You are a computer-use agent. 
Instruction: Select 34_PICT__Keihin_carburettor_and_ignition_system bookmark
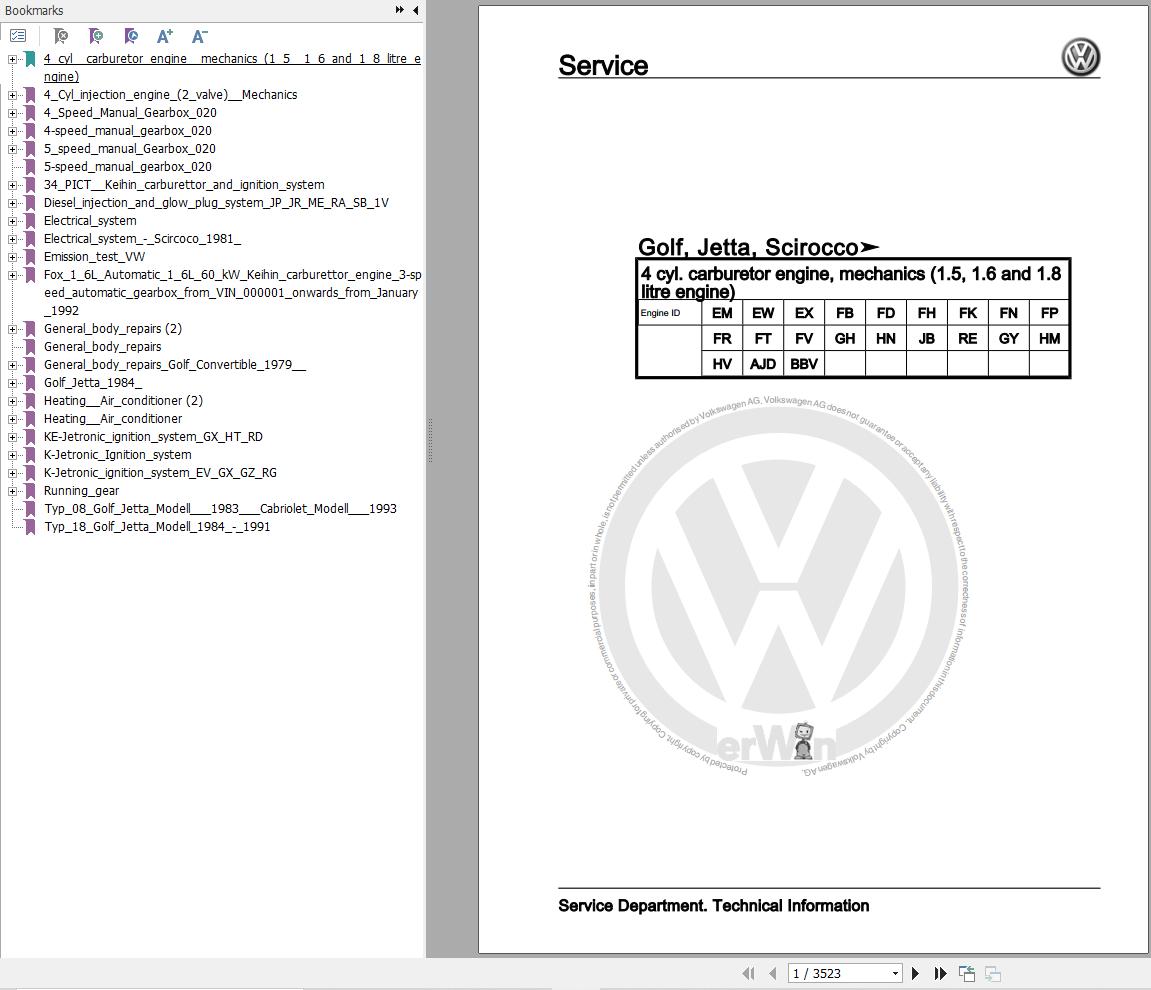[x=184, y=185]
